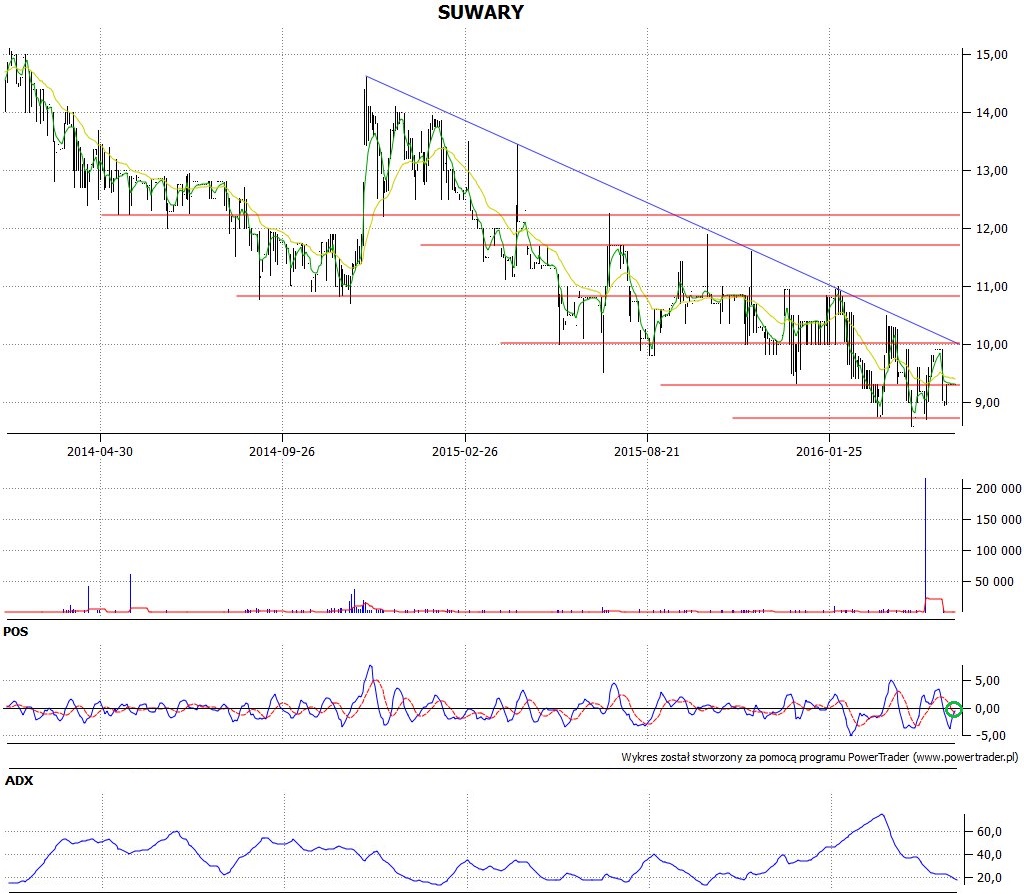Screen dimensions: 1024x894
Task: Click the 12,00 price axis label
Action: click(x=992, y=229)
